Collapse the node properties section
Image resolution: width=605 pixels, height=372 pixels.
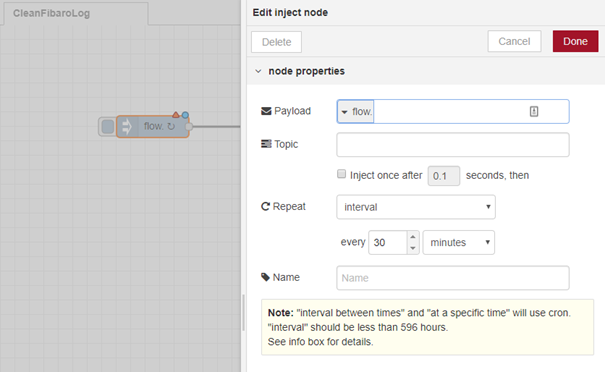(258, 71)
